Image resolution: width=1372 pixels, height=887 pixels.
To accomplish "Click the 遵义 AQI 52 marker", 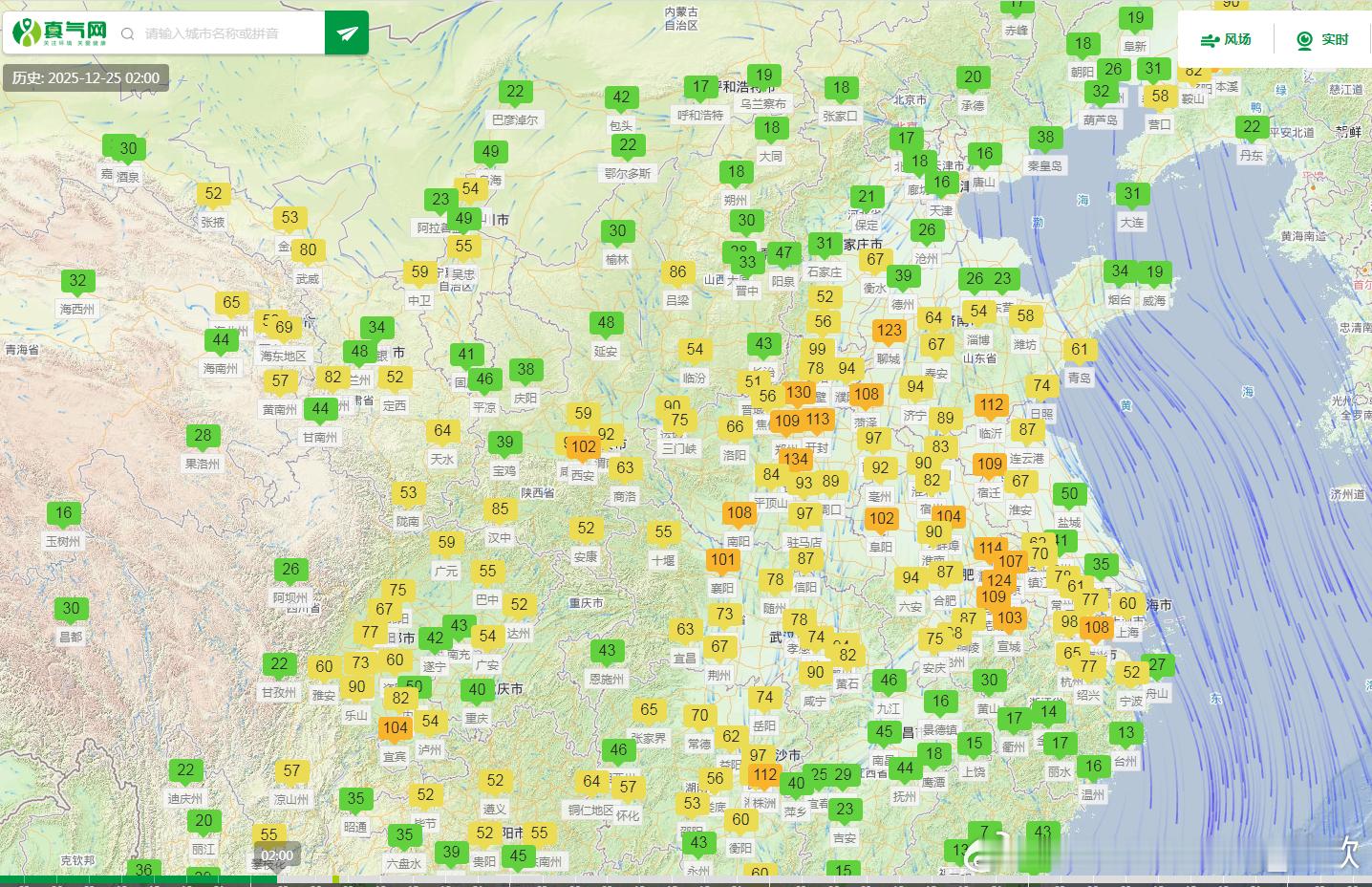I will [x=494, y=782].
